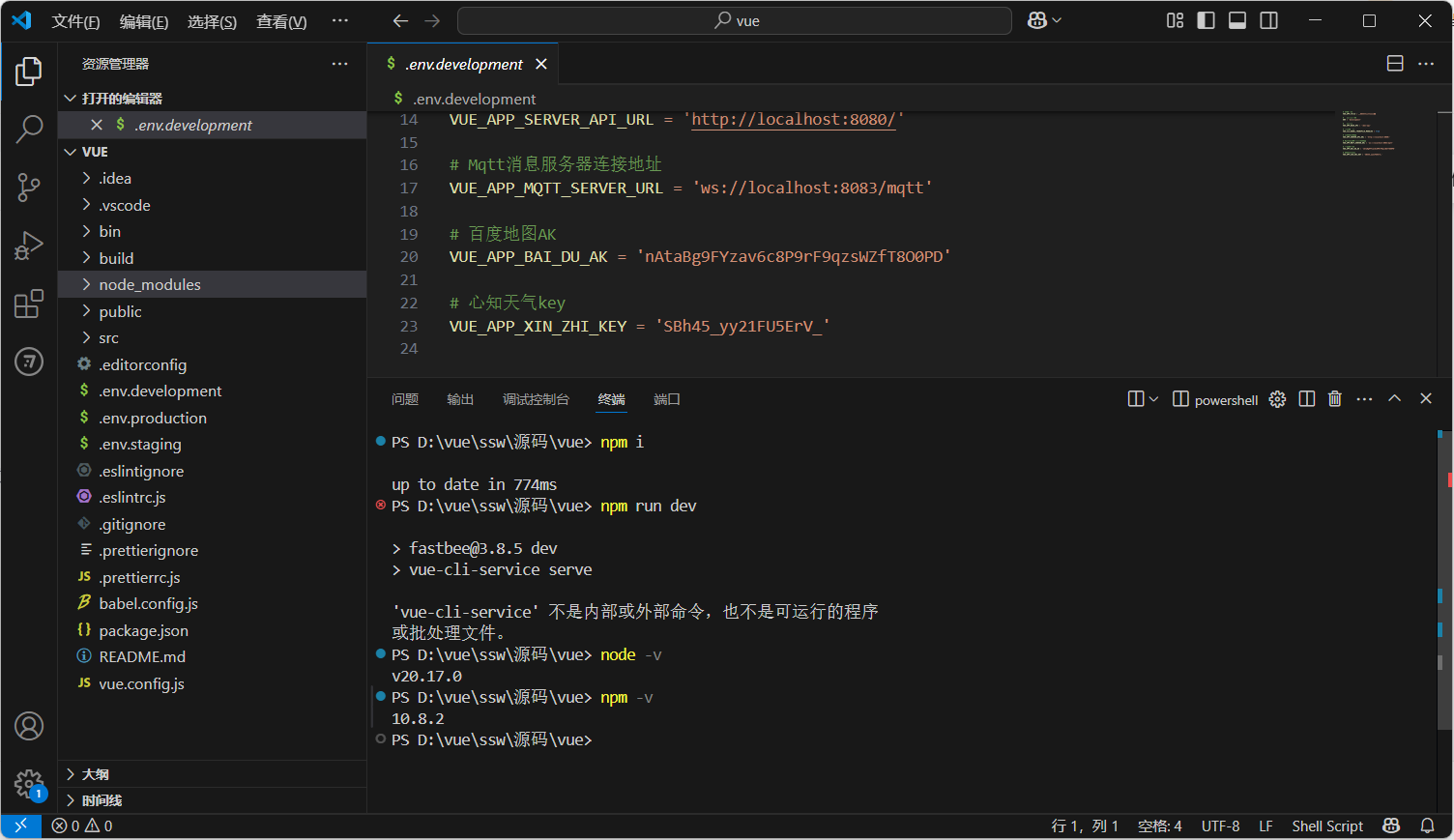Expand the Timeline section
The width and height of the screenshot is (1454, 840).
coord(212,800)
